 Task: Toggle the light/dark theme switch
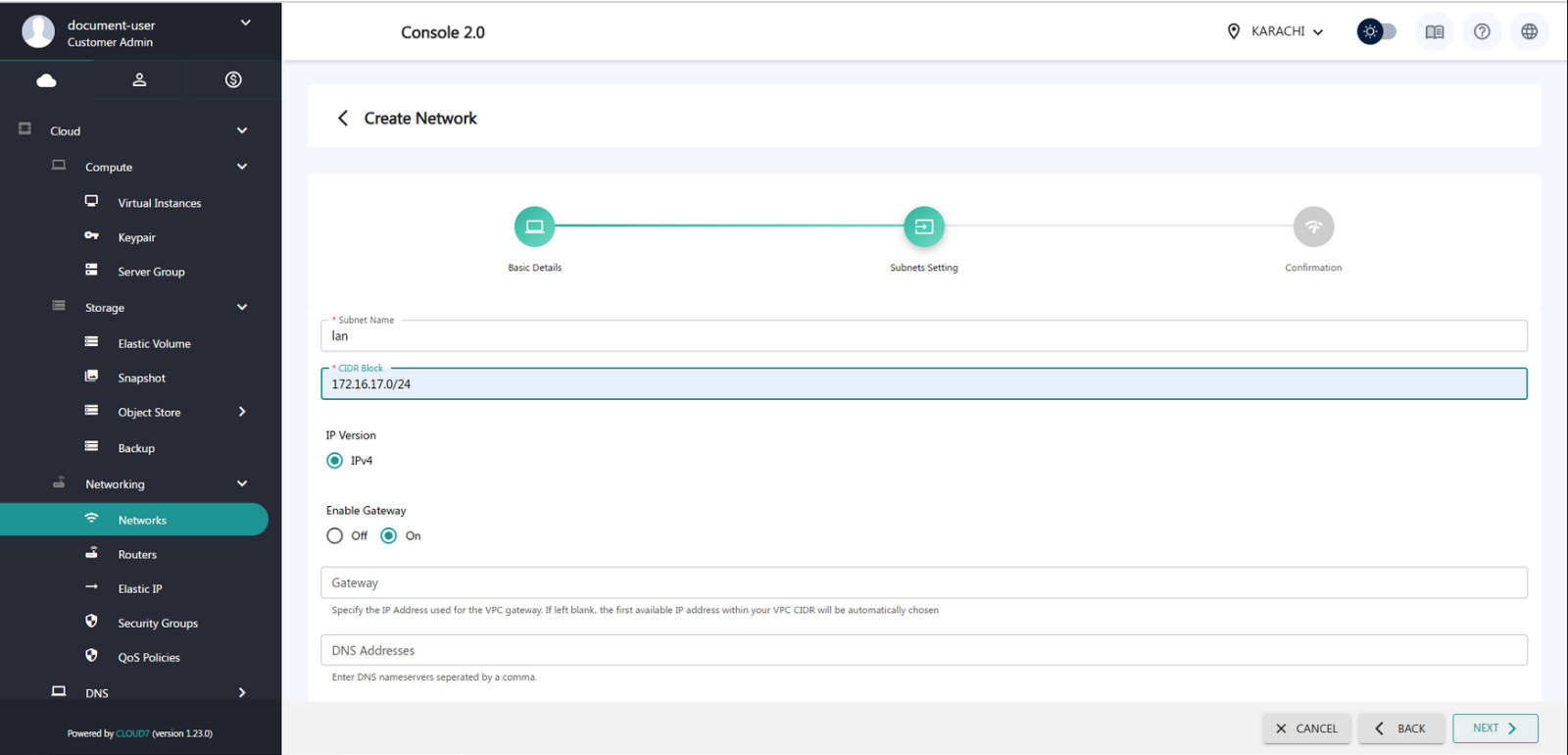(x=1376, y=31)
